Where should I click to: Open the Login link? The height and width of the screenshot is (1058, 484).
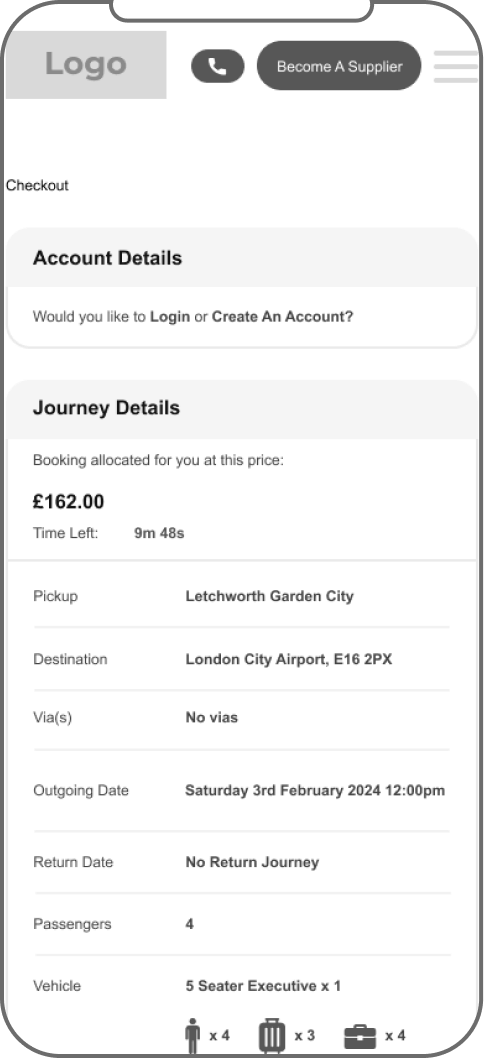(169, 316)
